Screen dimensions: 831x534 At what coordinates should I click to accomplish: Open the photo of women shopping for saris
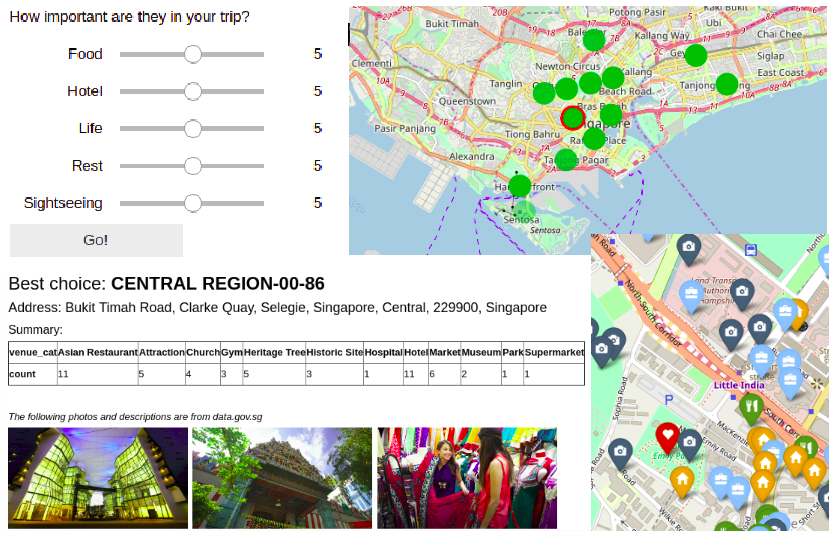pyautogui.click(x=467, y=478)
